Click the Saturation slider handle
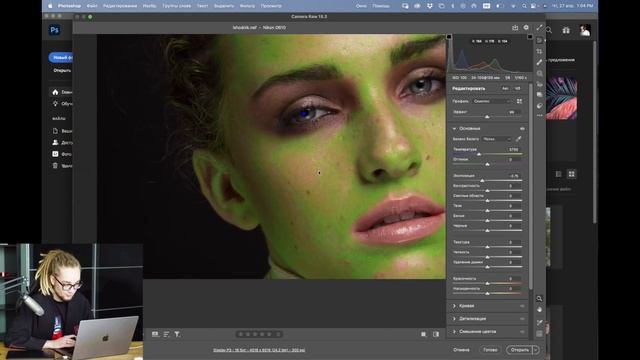 pyautogui.click(x=487, y=293)
